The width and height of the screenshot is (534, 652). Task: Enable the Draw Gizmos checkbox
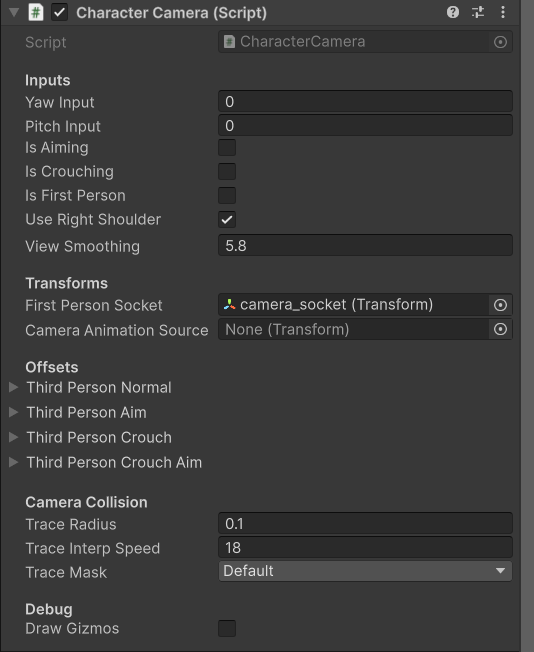[x=227, y=628]
